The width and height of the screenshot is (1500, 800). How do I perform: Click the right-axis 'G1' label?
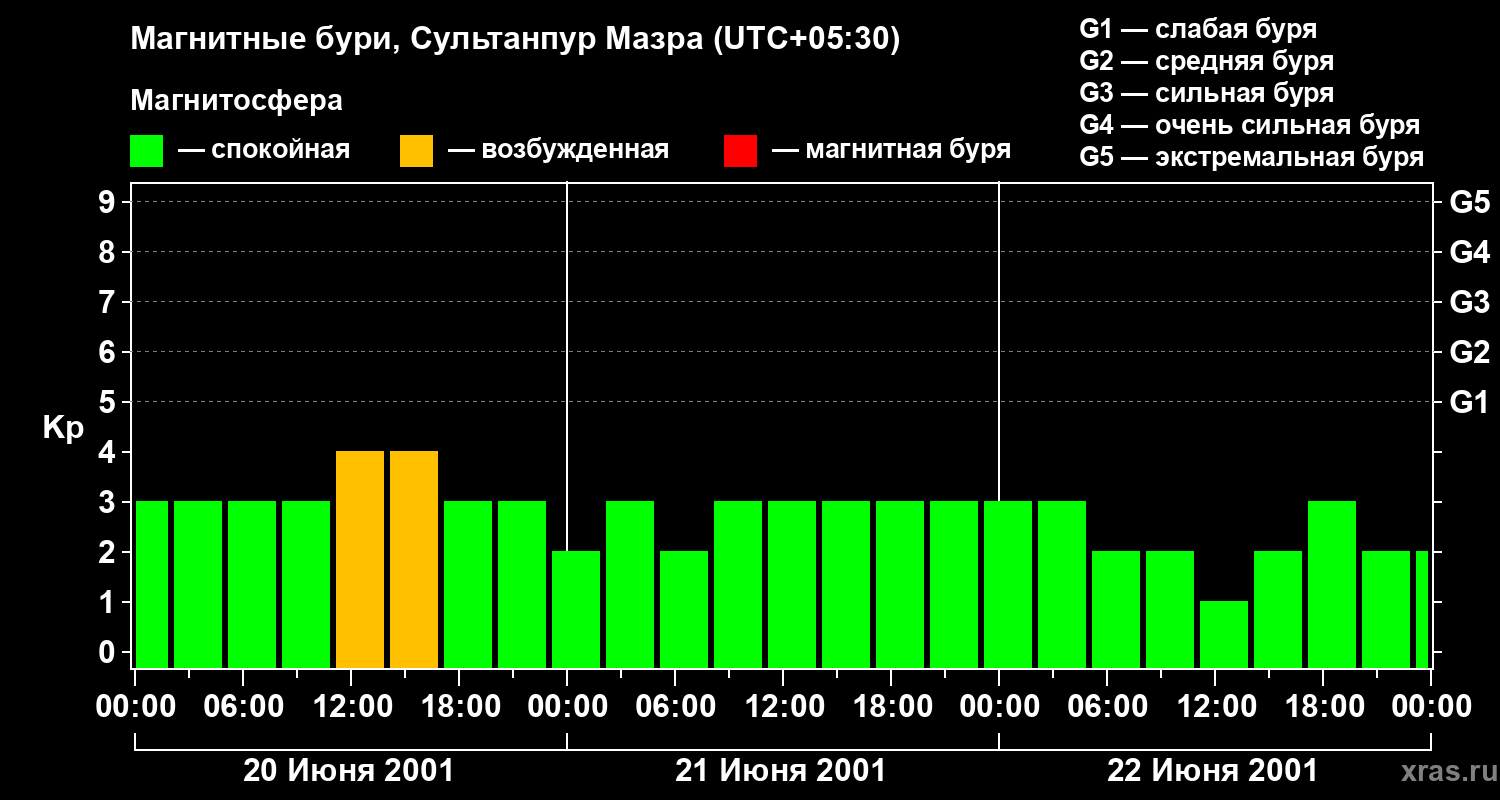[1469, 402]
